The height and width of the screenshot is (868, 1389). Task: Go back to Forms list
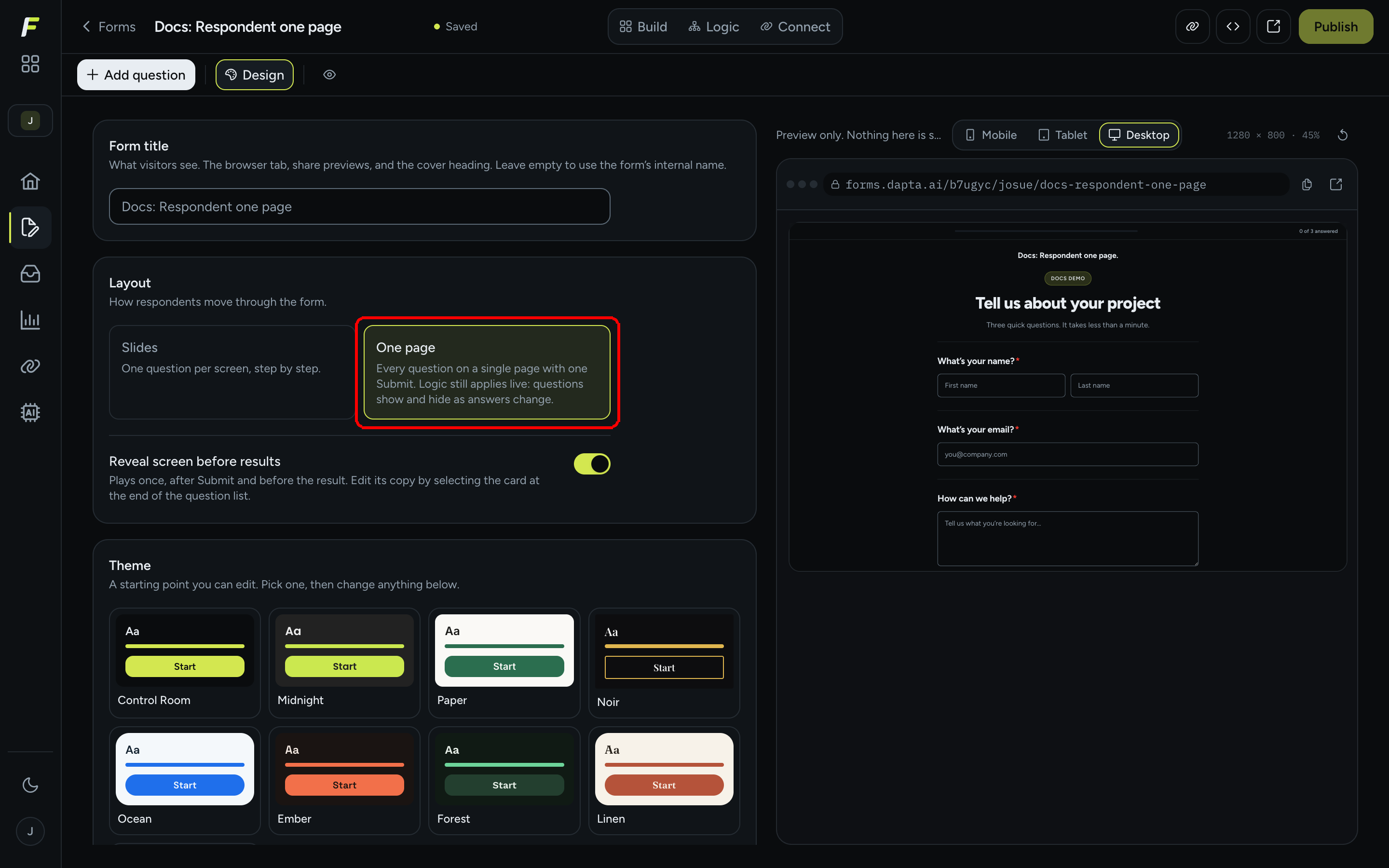(x=109, y=27)
